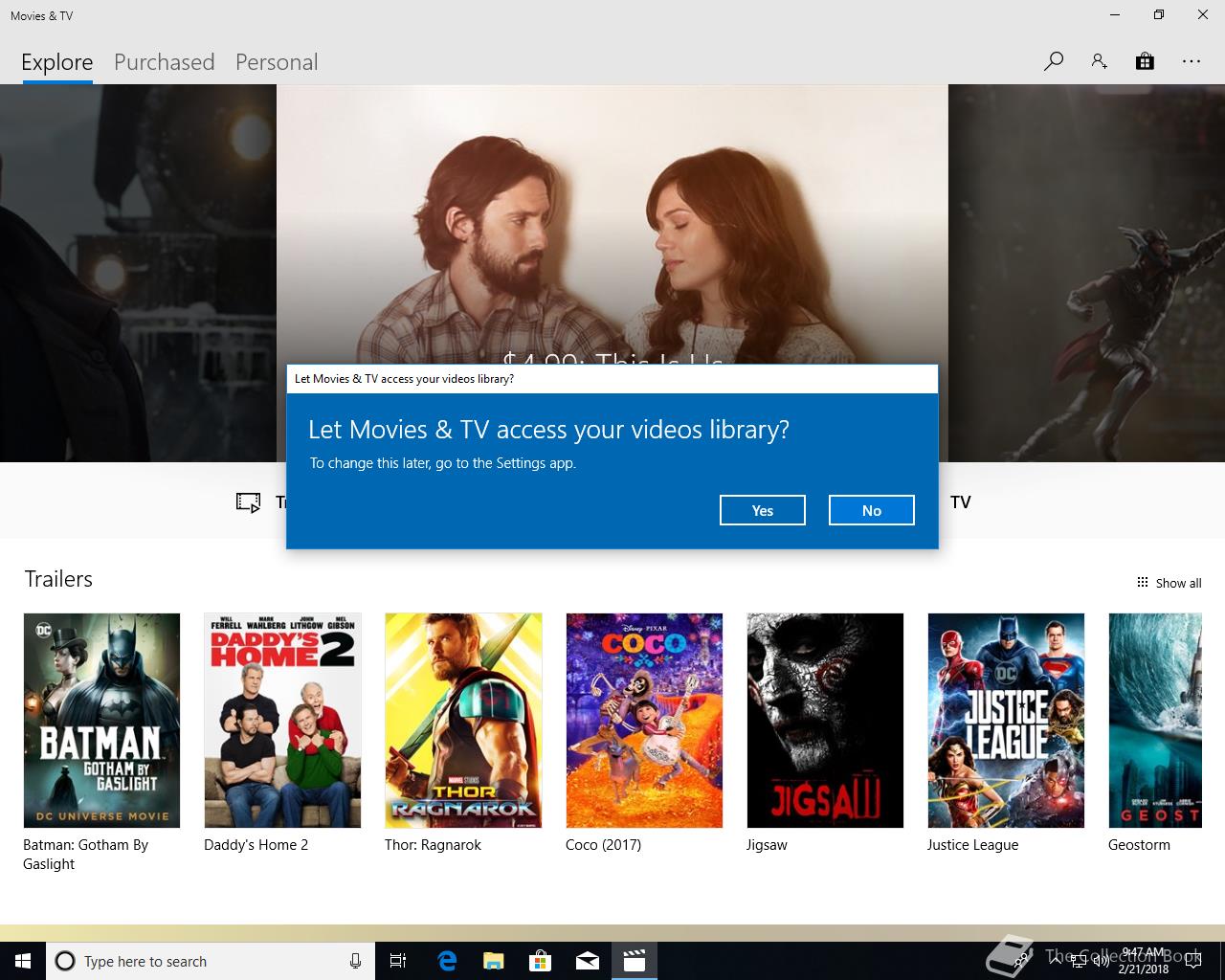This screenshot has height=980, width=1225.
Task: Click the Batman: Gotham By Gaslight title text
Action: pos(85,855)
